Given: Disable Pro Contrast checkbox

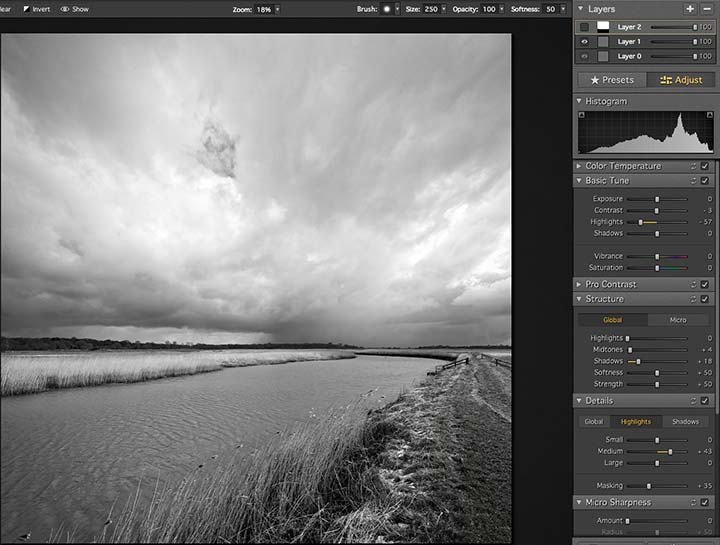Looking at the screenshot, I should tap(705, 285).
